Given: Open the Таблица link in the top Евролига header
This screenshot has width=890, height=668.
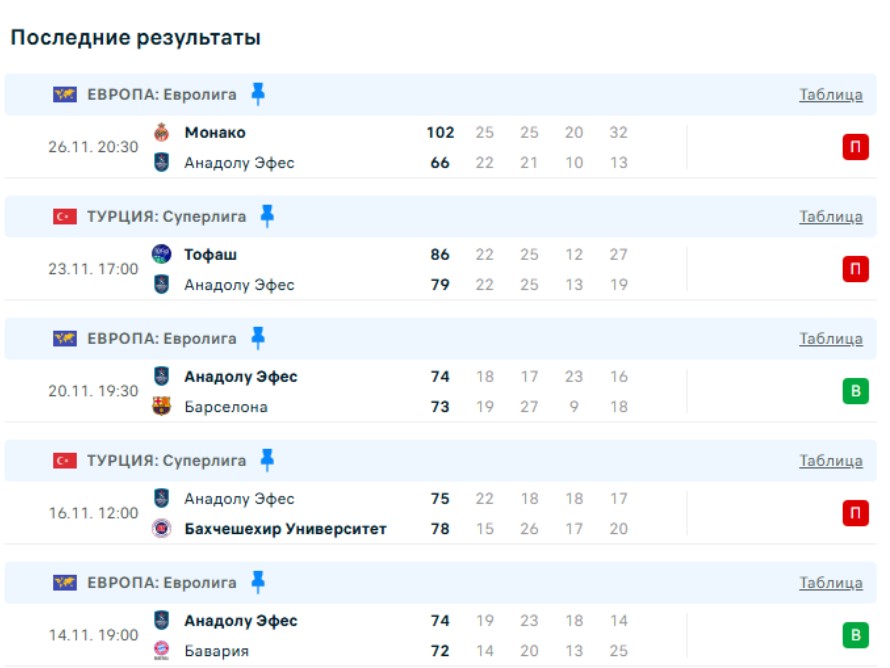Looking at the screenshot, I should (830, 95).
